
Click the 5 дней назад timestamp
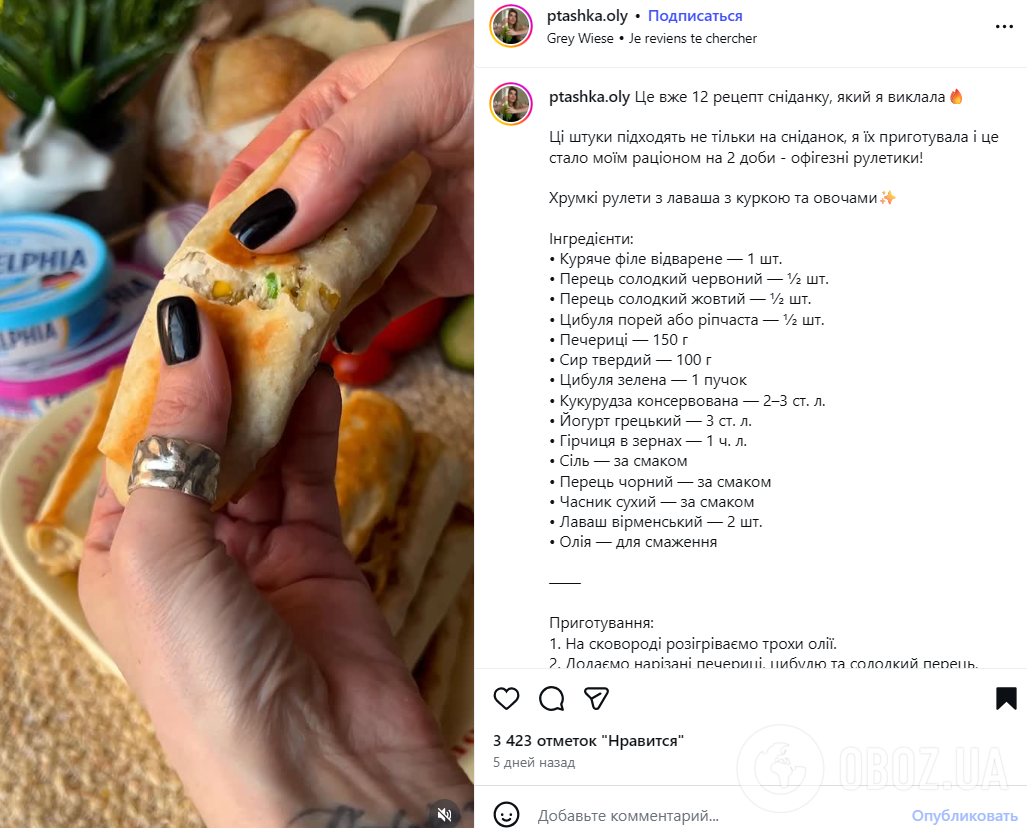[534, 762]
